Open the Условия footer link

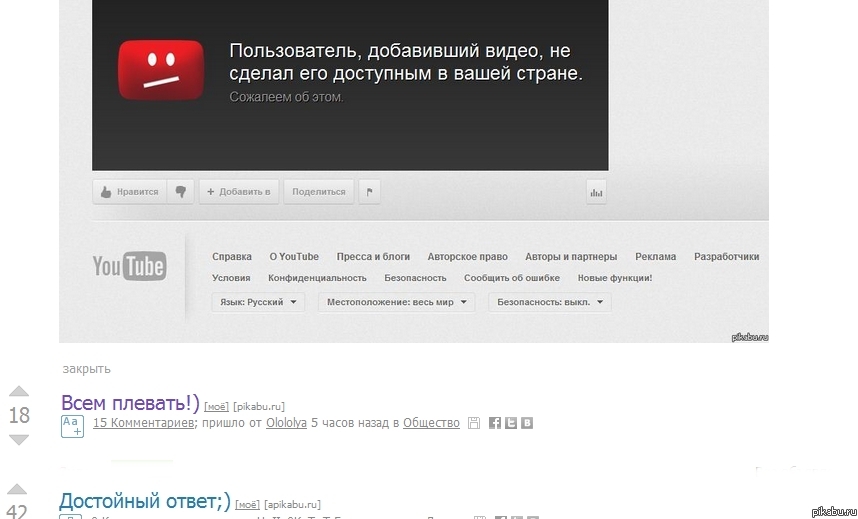click(x=231, y=278)
